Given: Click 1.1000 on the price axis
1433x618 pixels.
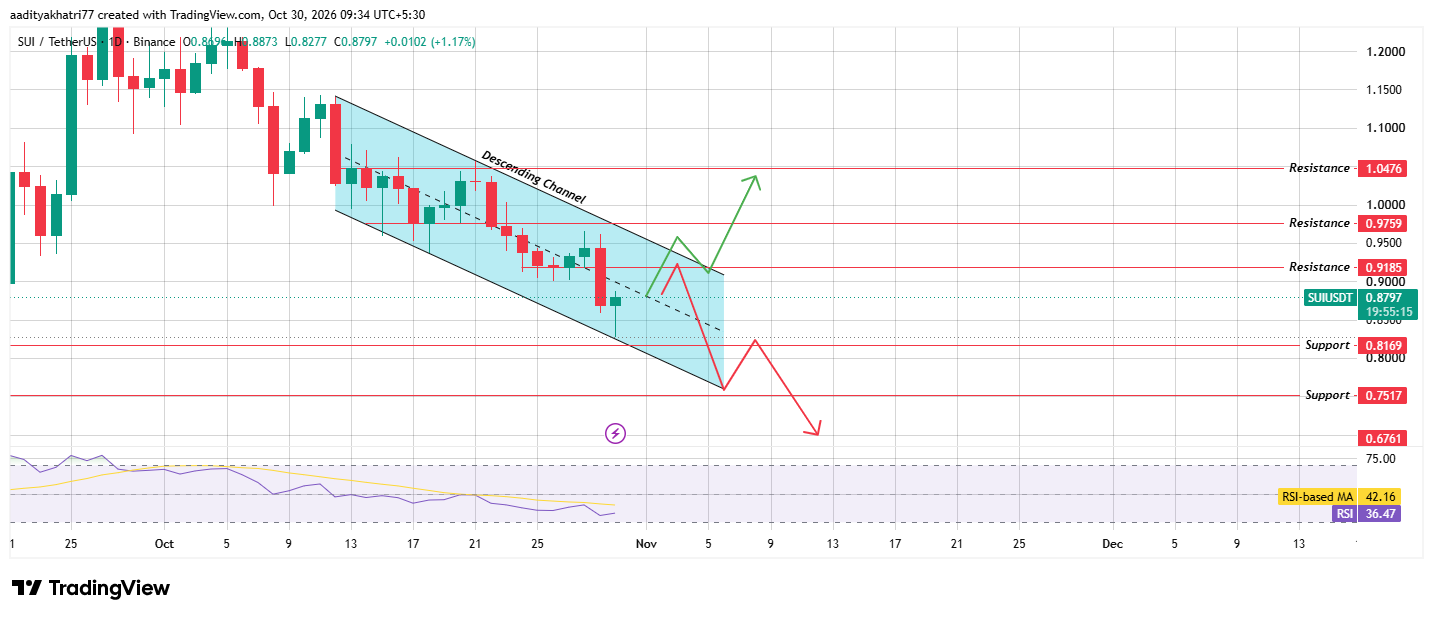Looking at the screenshot, I should tap(1385, 128).
